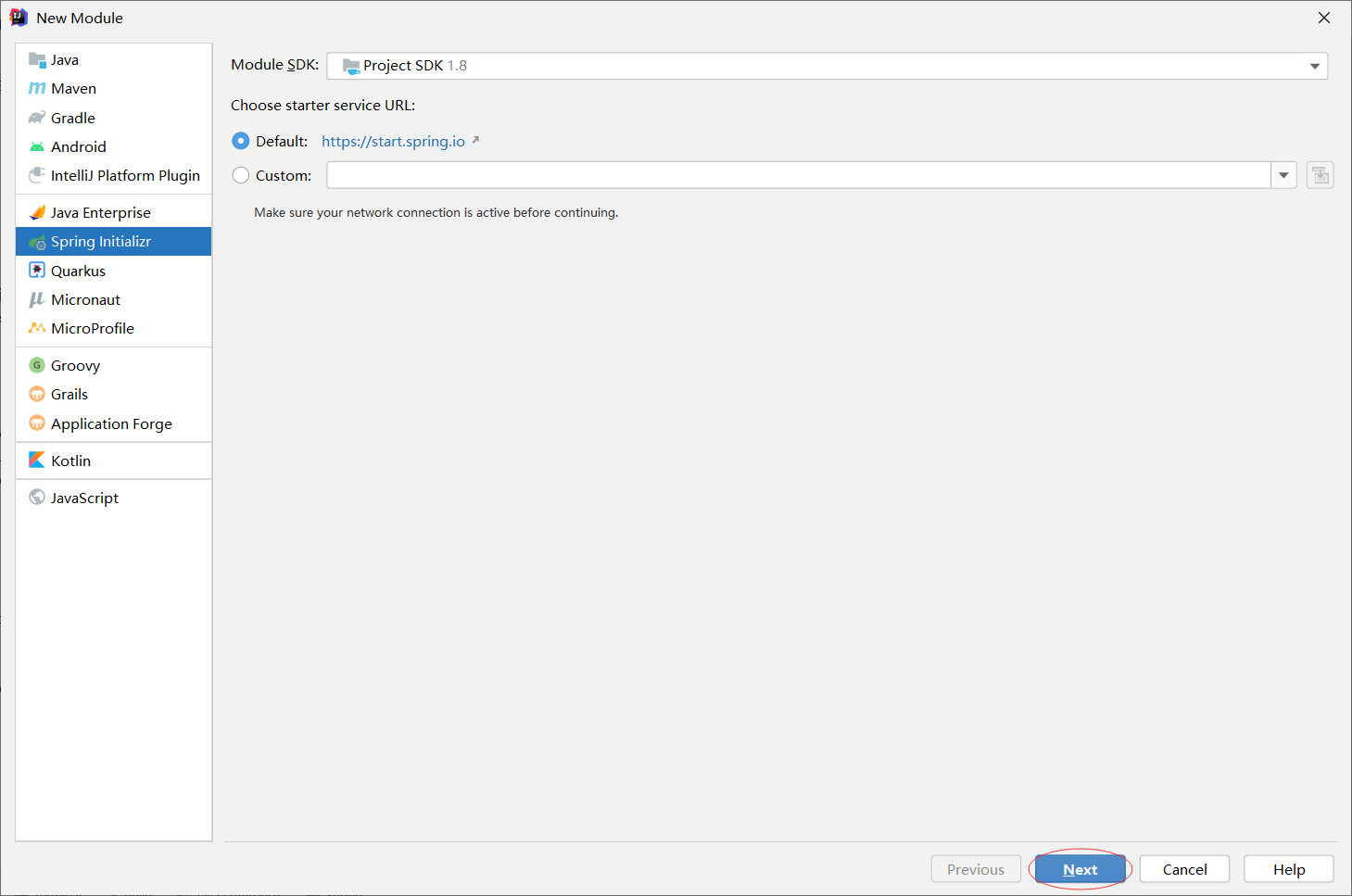Expand the Custom URL history dropdown arrow

1283,175
